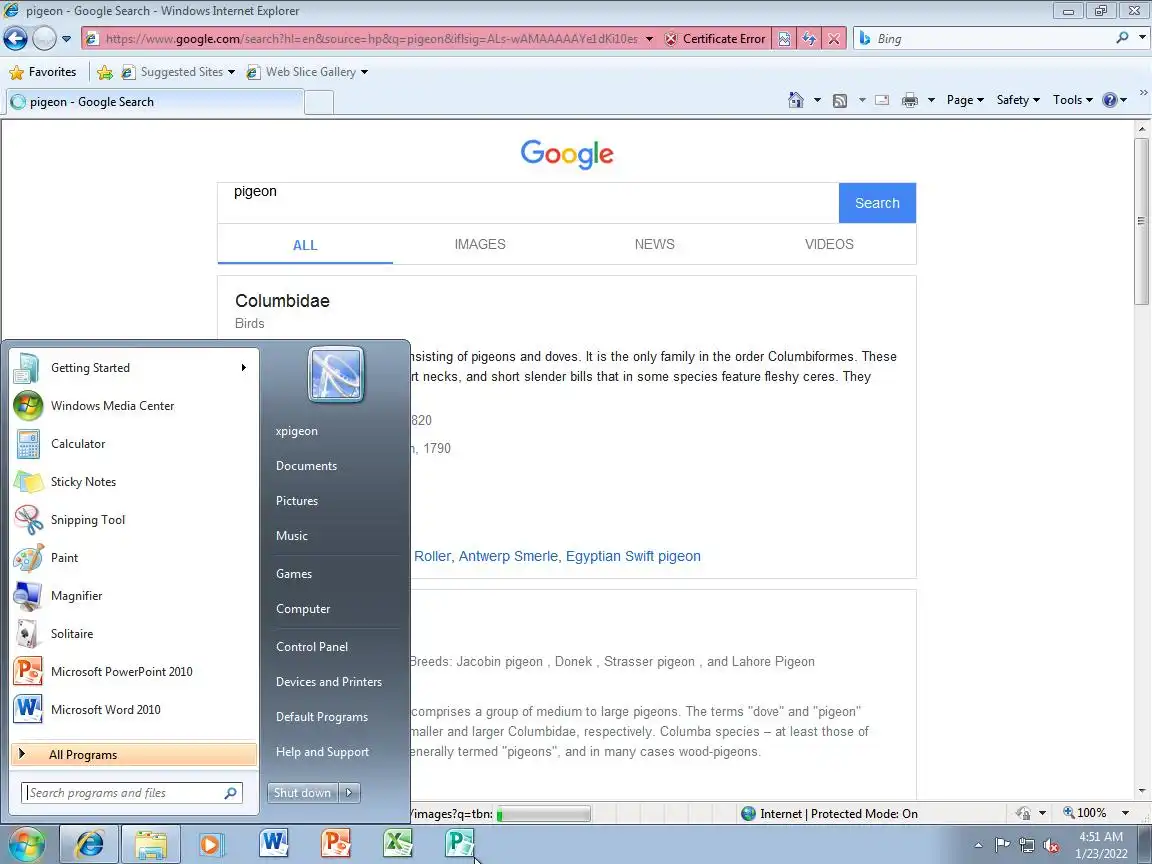Click the Windows Media Player taskbar icon
Viewport: 1152px width, 864px height.
click(211, 844)
